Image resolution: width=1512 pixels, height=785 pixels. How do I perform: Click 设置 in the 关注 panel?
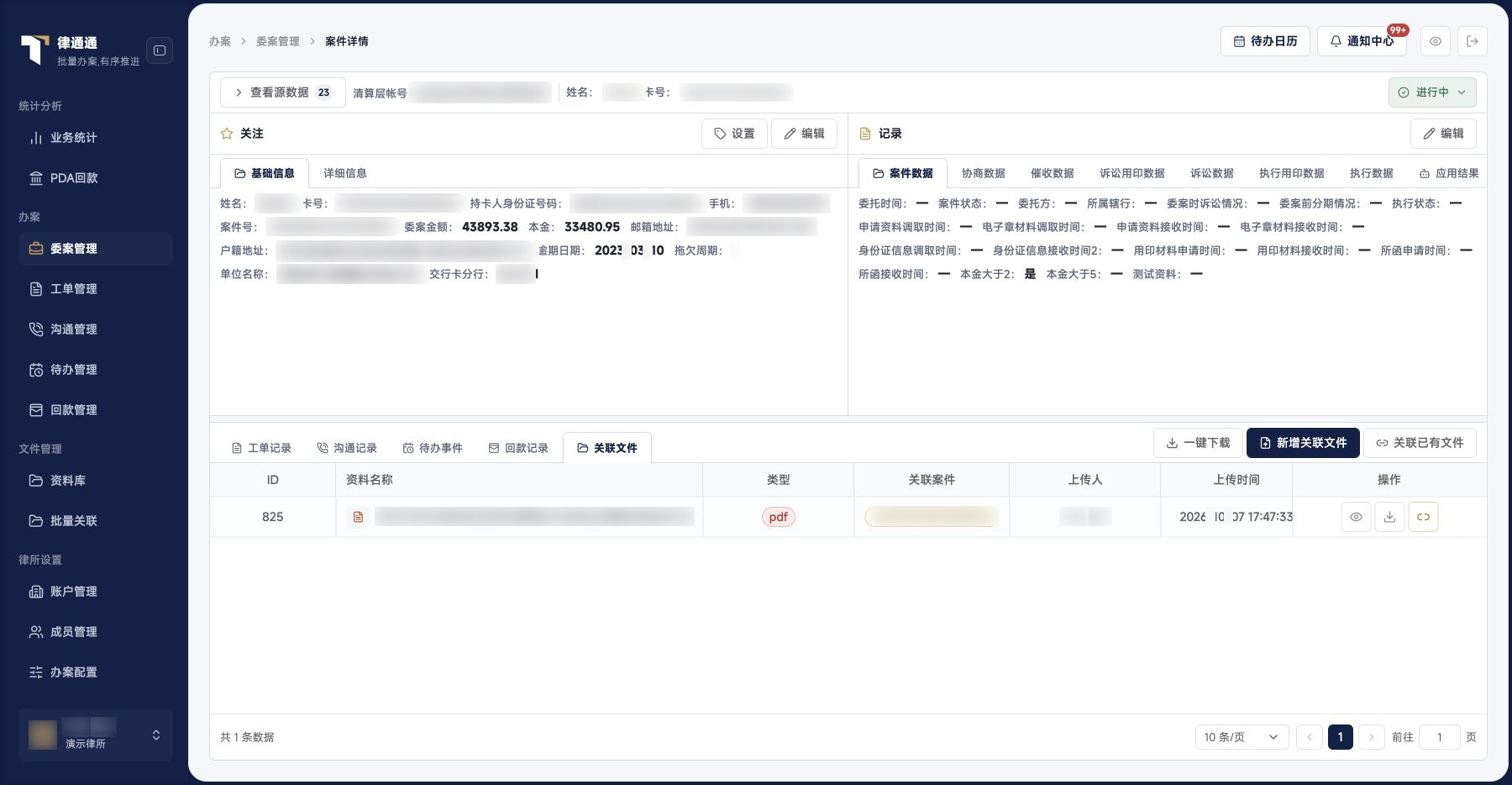(x=734, y=134)
